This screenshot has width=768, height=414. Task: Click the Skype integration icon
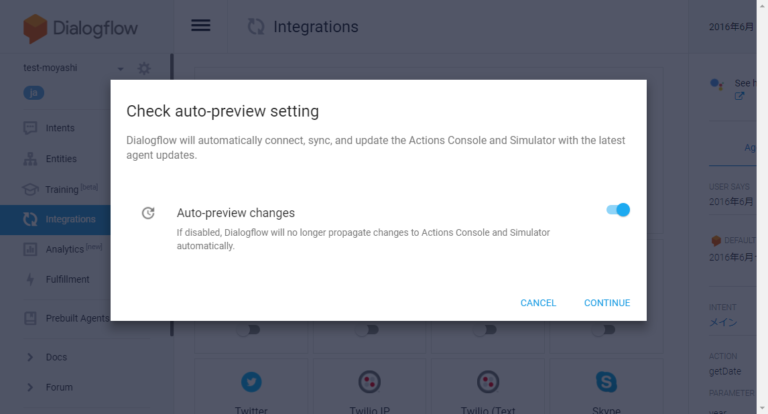606,382
